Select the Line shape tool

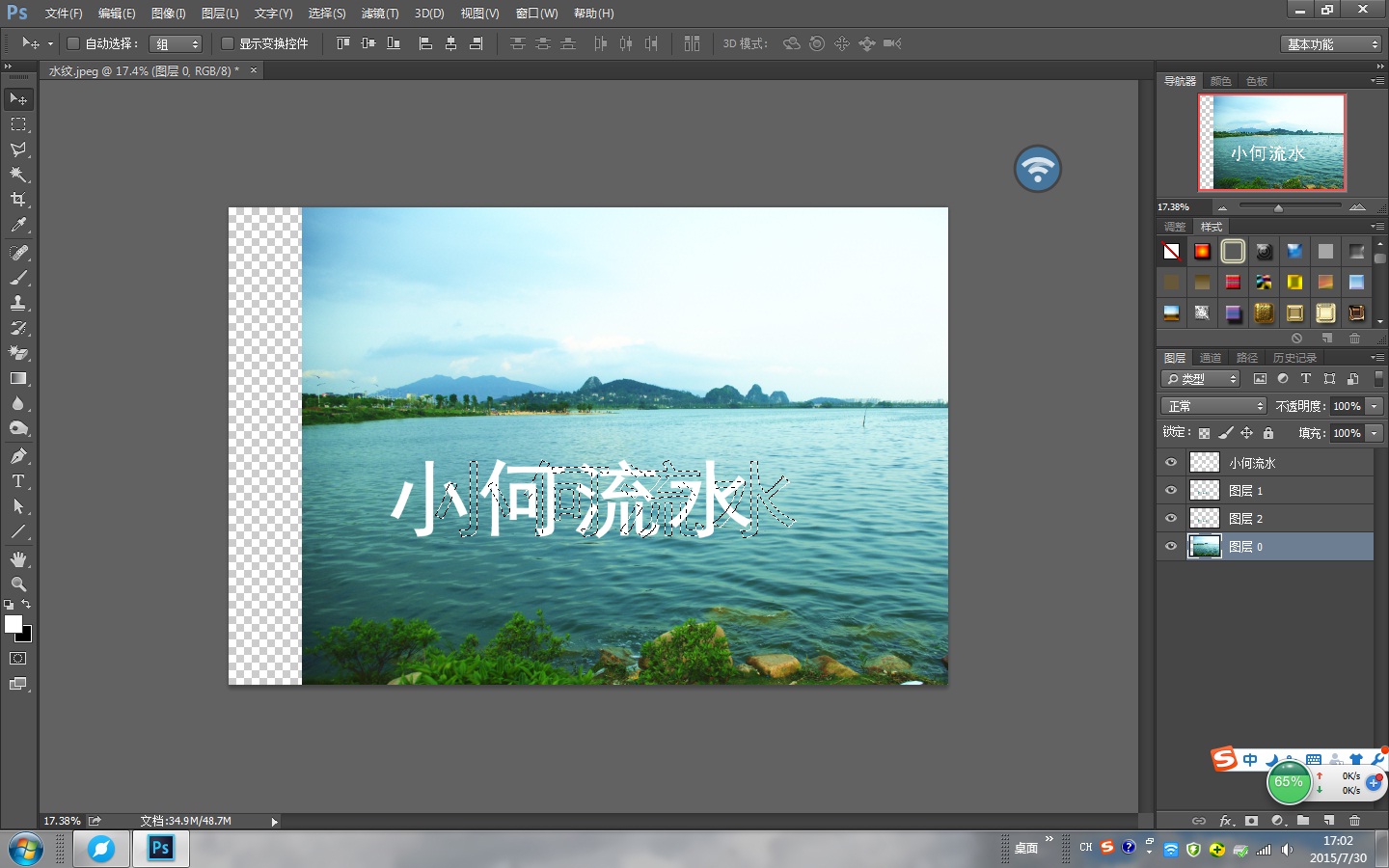point(18,531)
